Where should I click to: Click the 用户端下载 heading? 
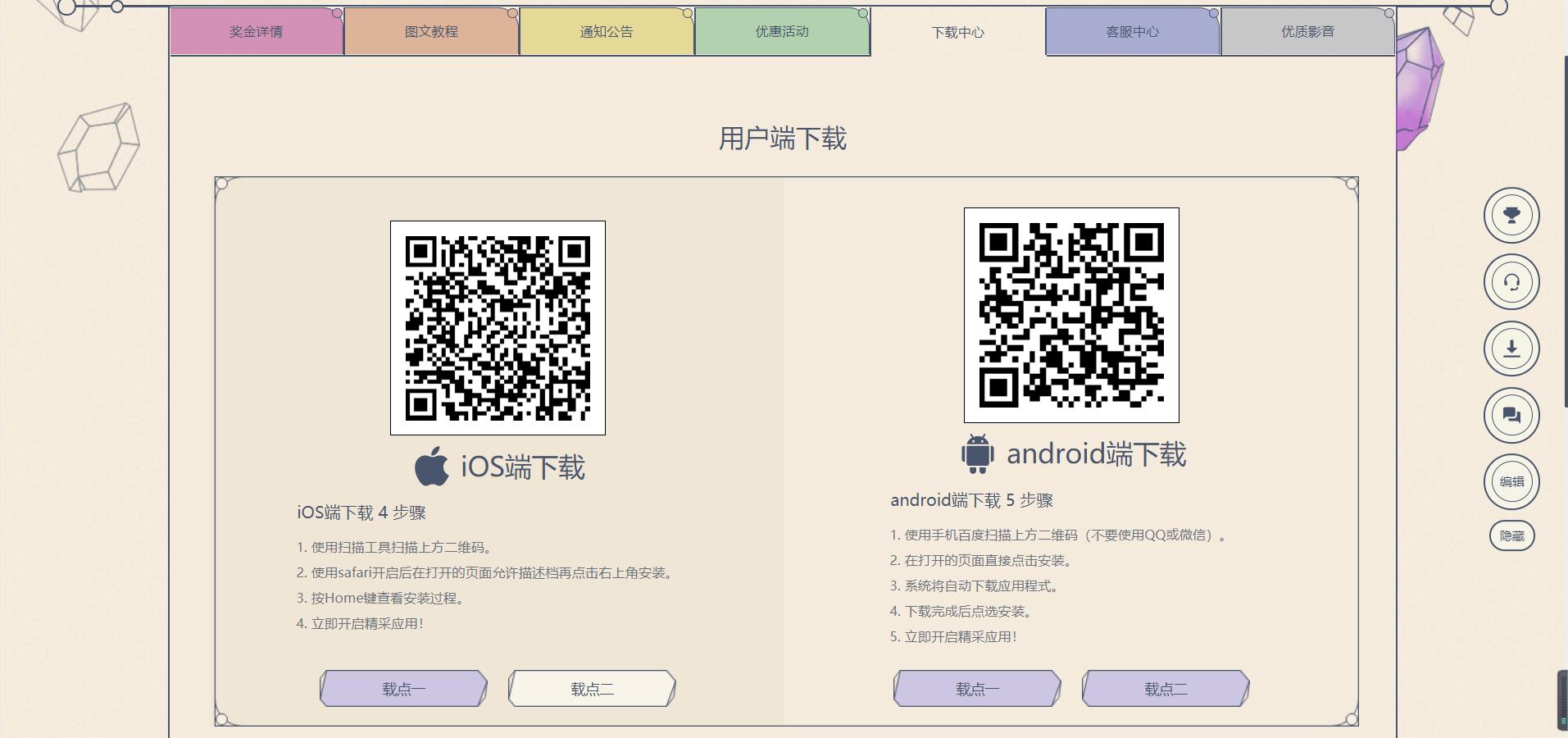point(783,139)
